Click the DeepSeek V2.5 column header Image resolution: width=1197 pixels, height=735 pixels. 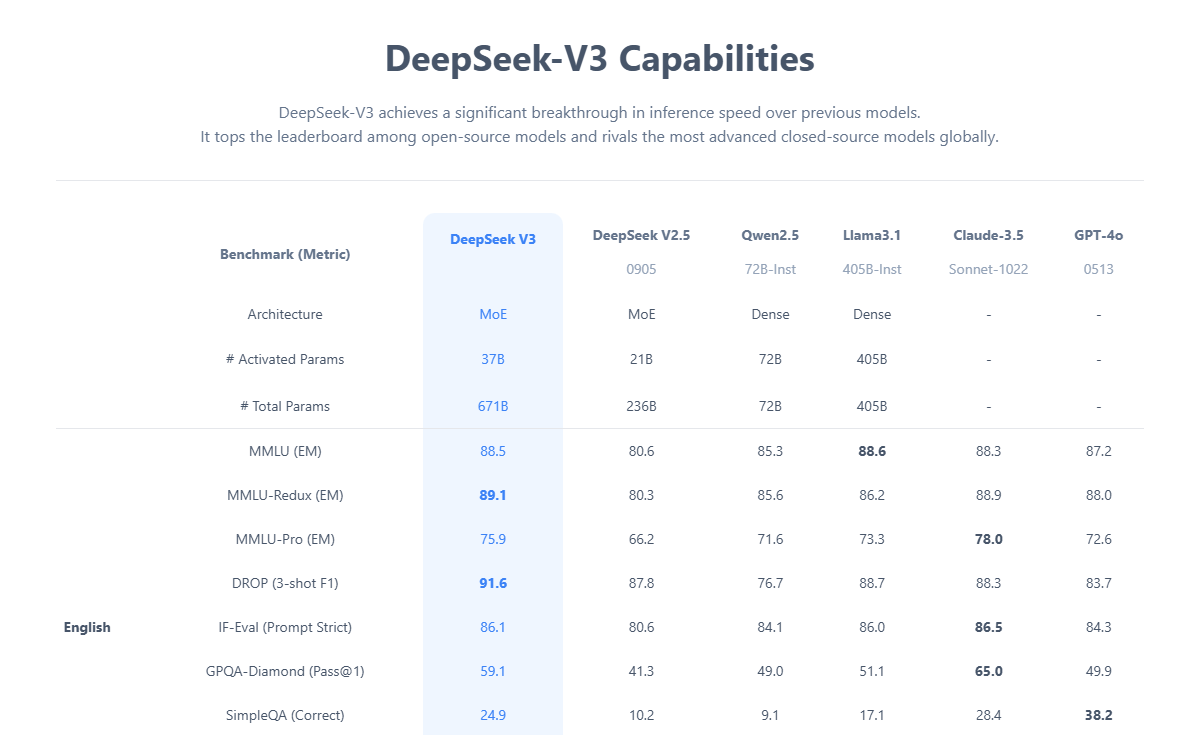pos(641,236)
